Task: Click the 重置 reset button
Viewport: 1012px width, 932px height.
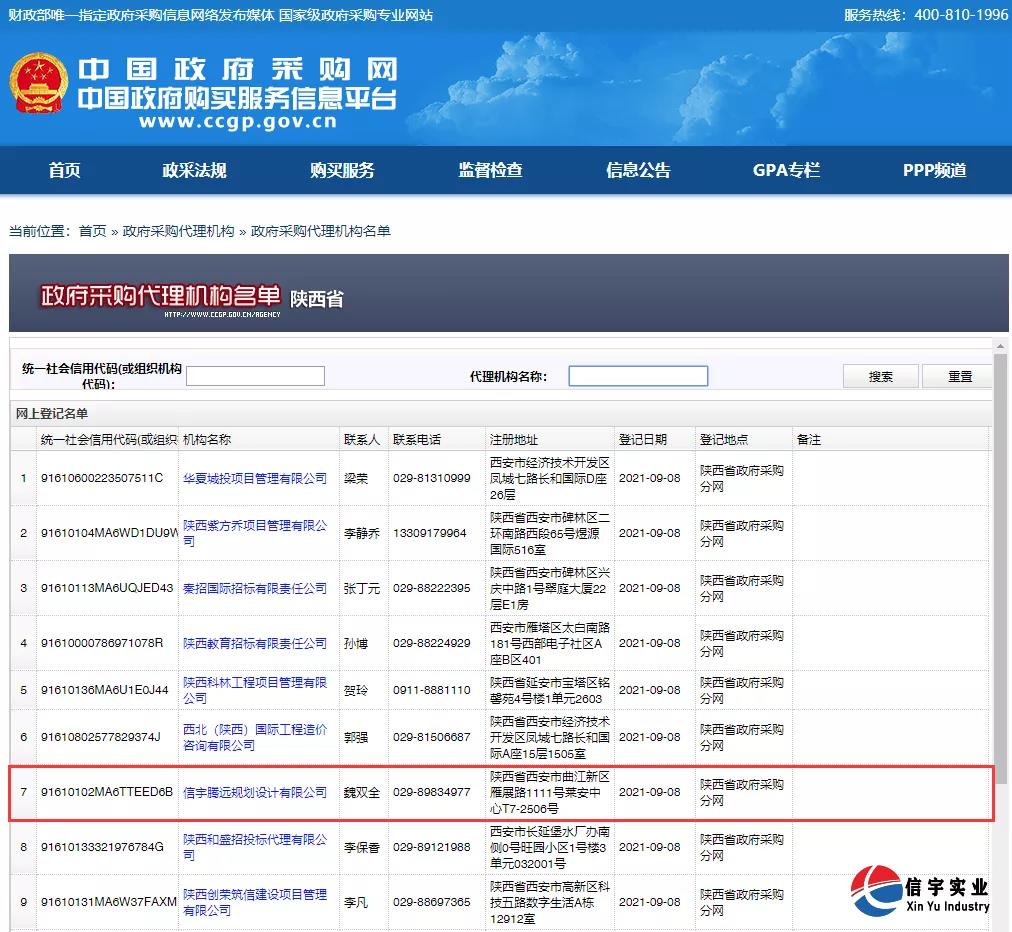Action: [957, 376]
